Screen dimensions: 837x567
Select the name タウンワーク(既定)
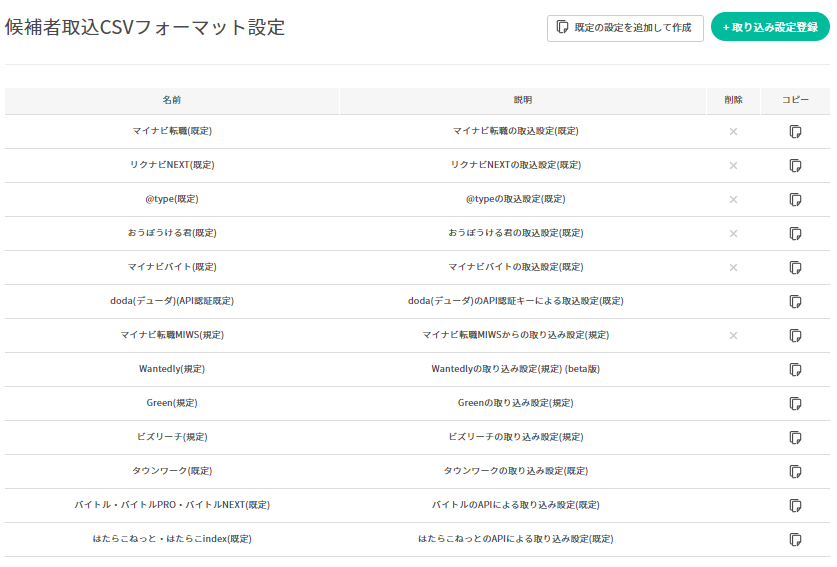[172, 471]
